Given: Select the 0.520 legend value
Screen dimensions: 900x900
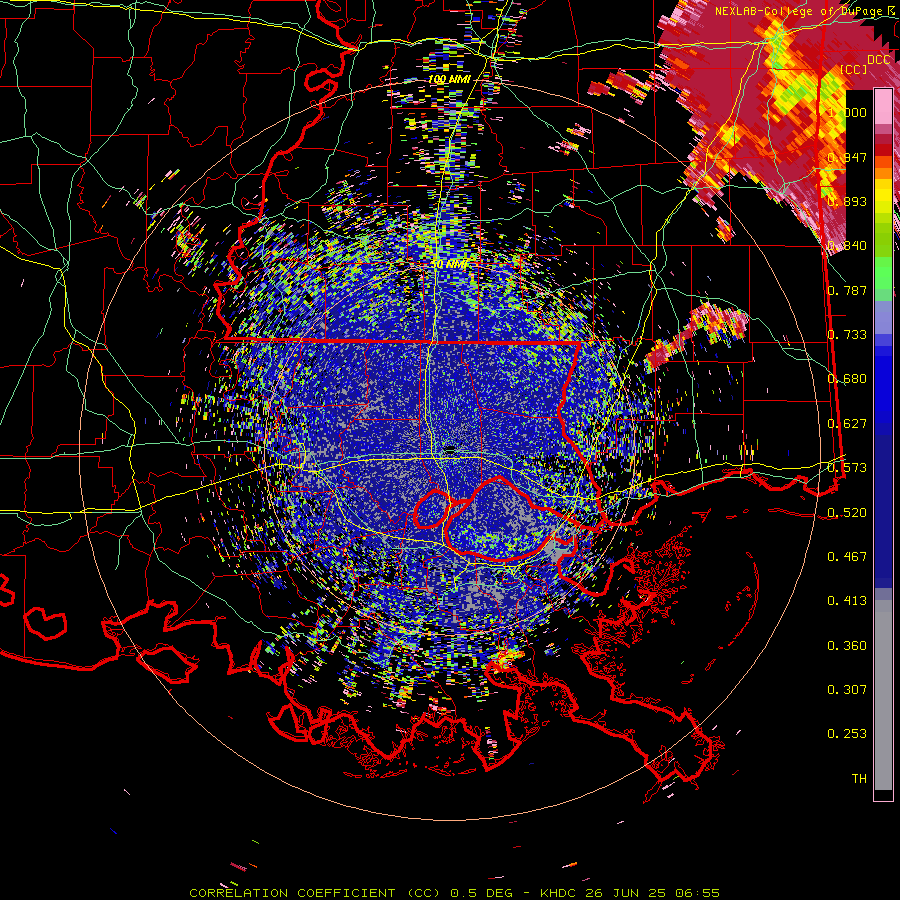Looking at the screenshot, I should pyautogui.click(x=847, y=512).
